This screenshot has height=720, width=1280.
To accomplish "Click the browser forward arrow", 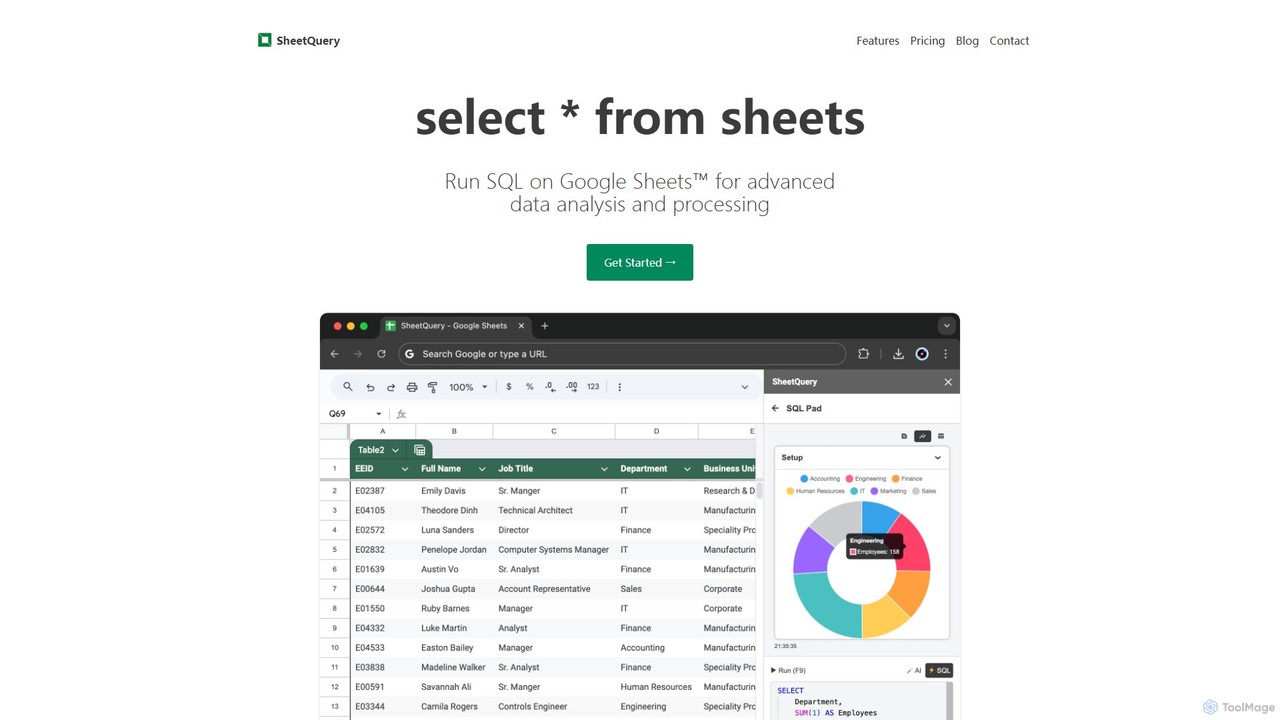I will click(x=358, y=354).
